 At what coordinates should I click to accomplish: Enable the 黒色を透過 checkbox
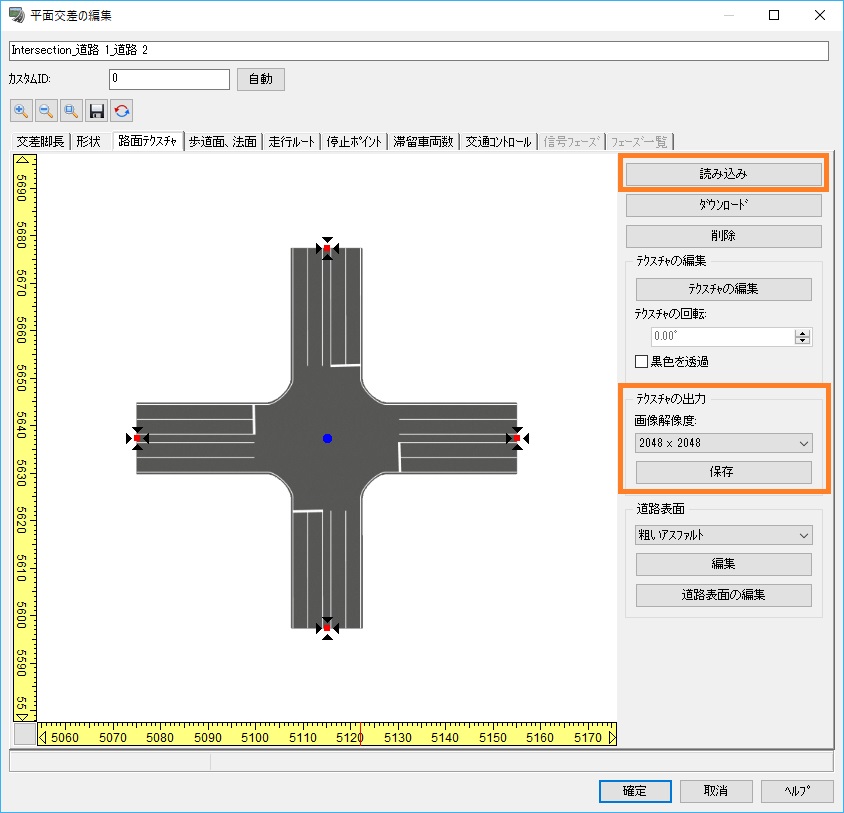click(x=642, y=361)
